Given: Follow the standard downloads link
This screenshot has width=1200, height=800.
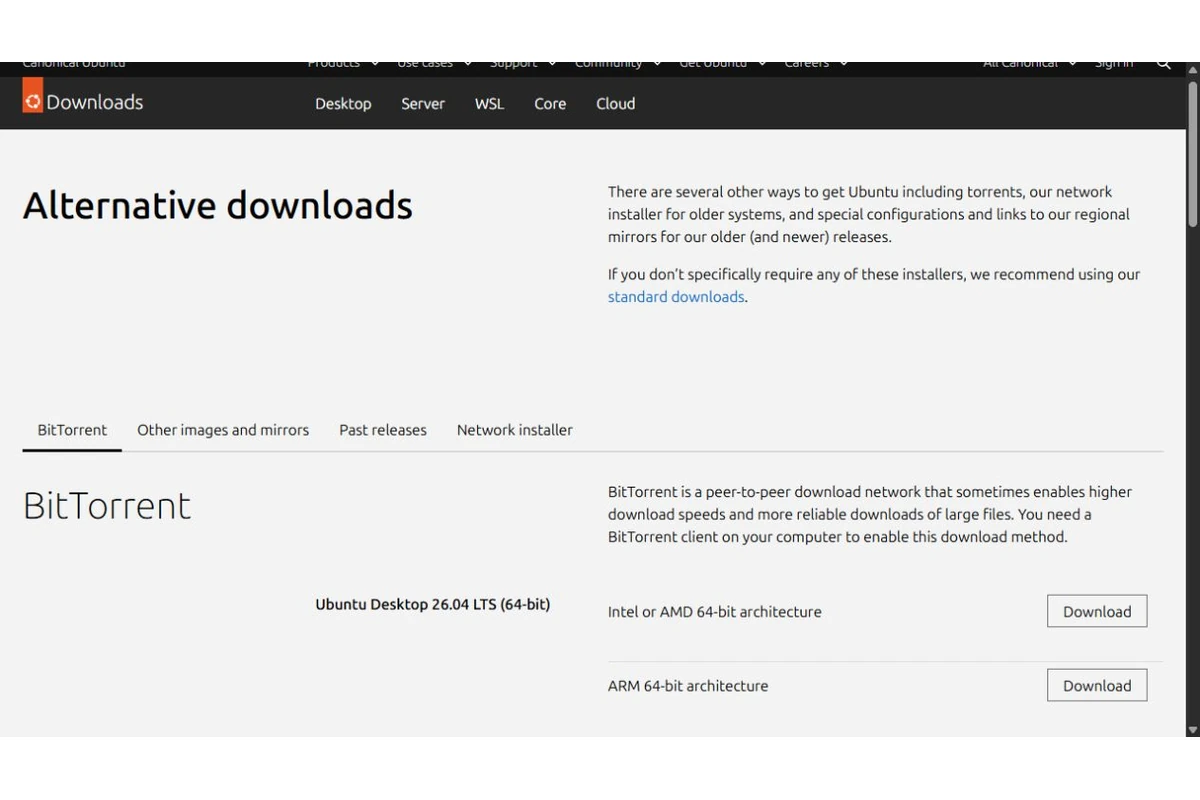Looking at the screenshot, I should click(x=676, y=297).
